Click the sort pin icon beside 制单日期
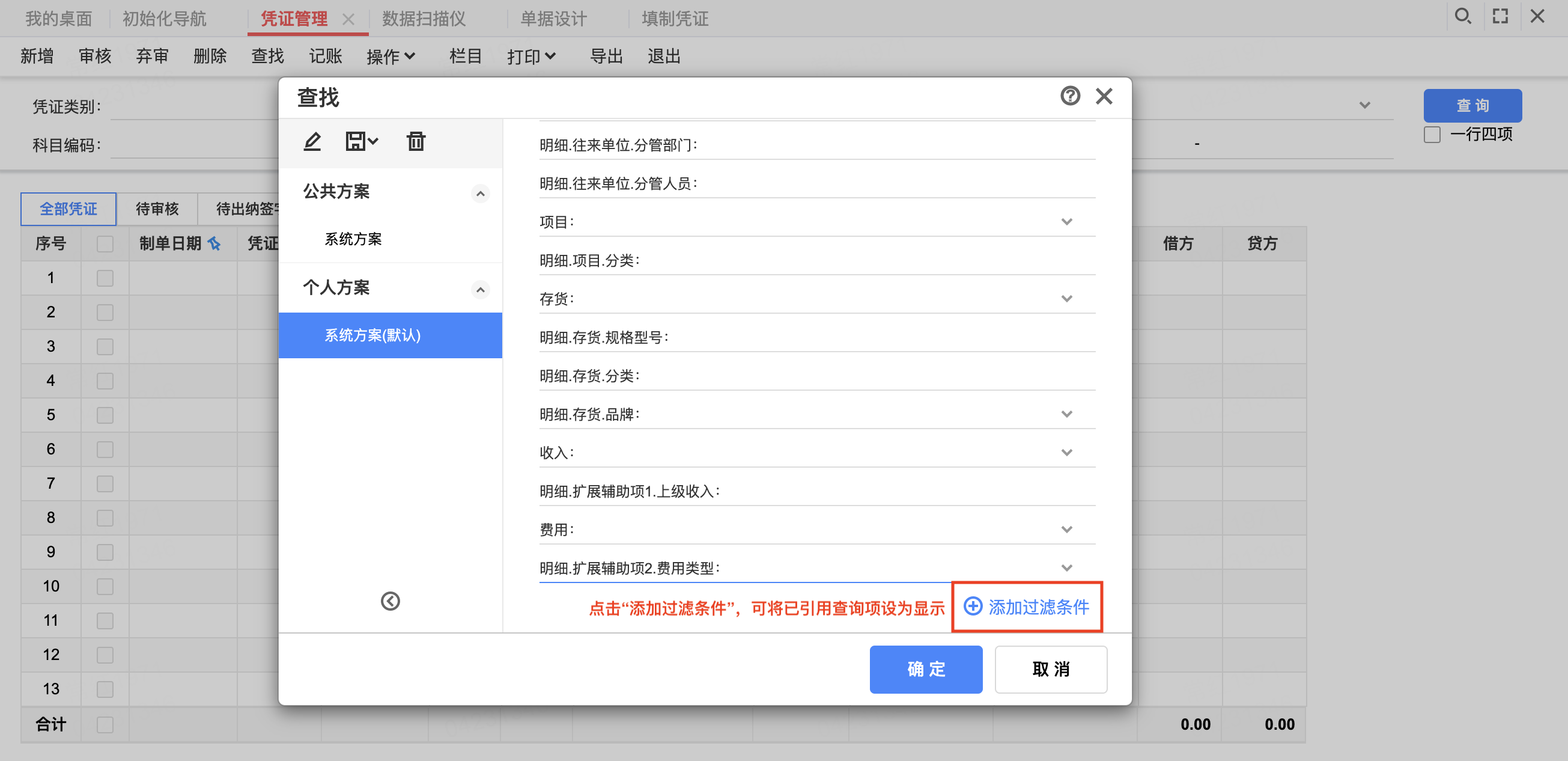This screenshot has height=761, width=1568. tap(214, 244)
